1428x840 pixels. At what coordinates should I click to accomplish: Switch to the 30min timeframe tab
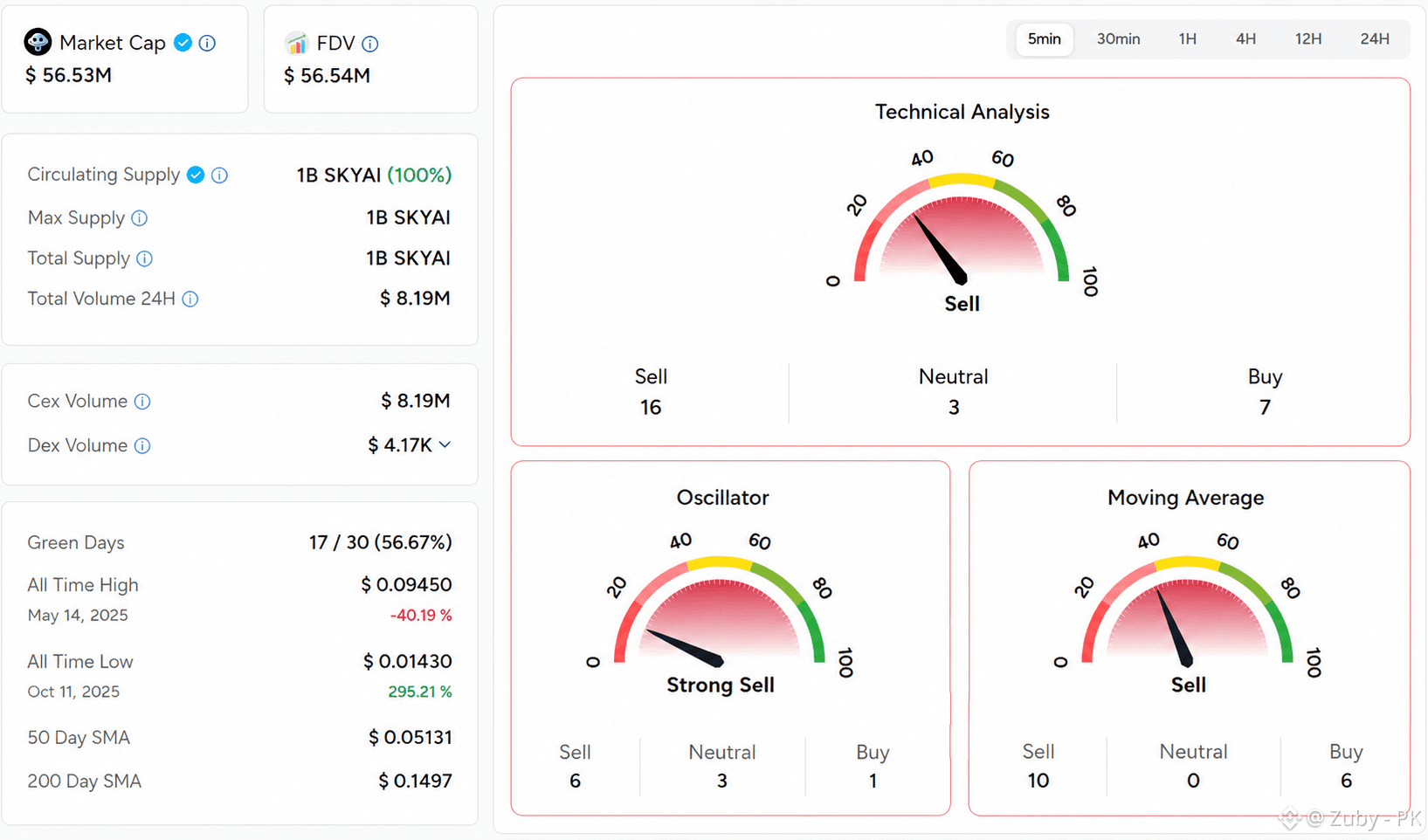(1119, 38)
